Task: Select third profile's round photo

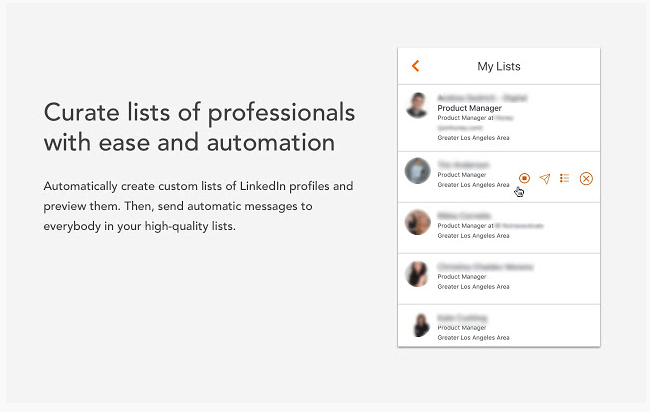Action: [417, 222]
